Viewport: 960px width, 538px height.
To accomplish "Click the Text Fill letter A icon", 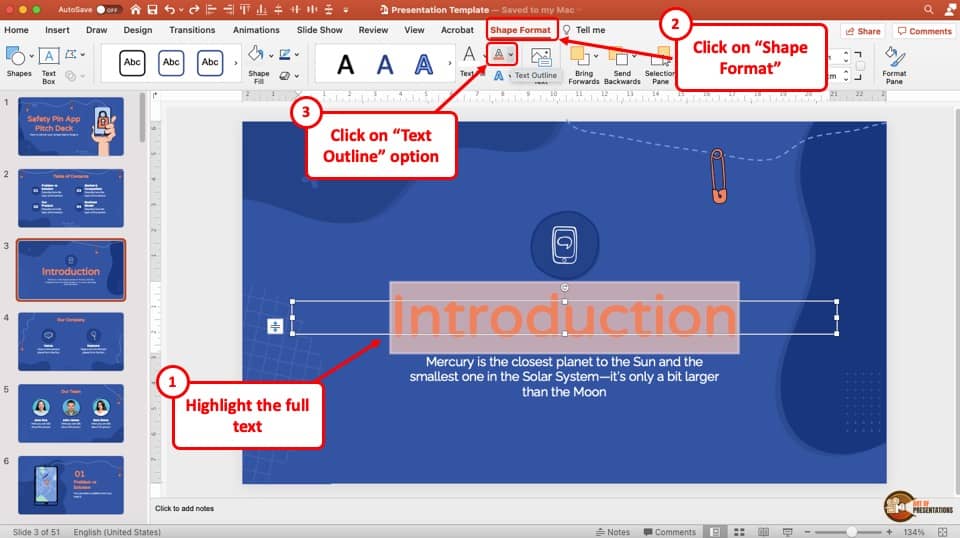I will pos(469,54).
